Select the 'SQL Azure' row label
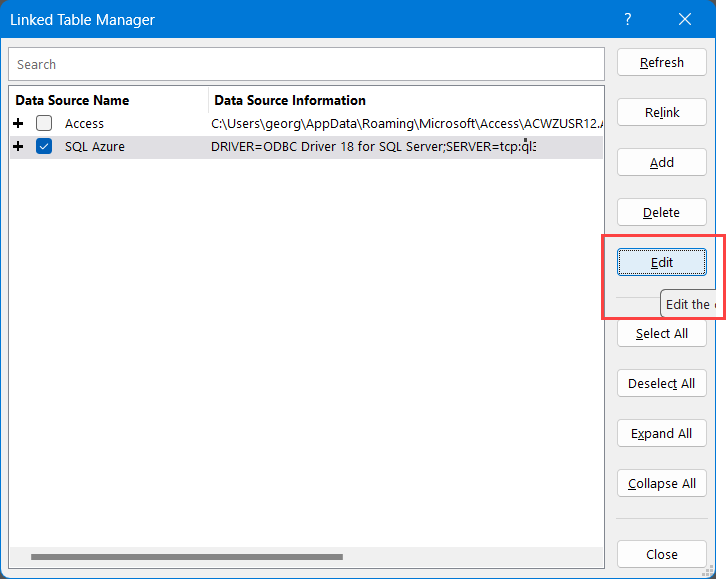The width and height of the screenshot is (726, 579). pos(95,147)
